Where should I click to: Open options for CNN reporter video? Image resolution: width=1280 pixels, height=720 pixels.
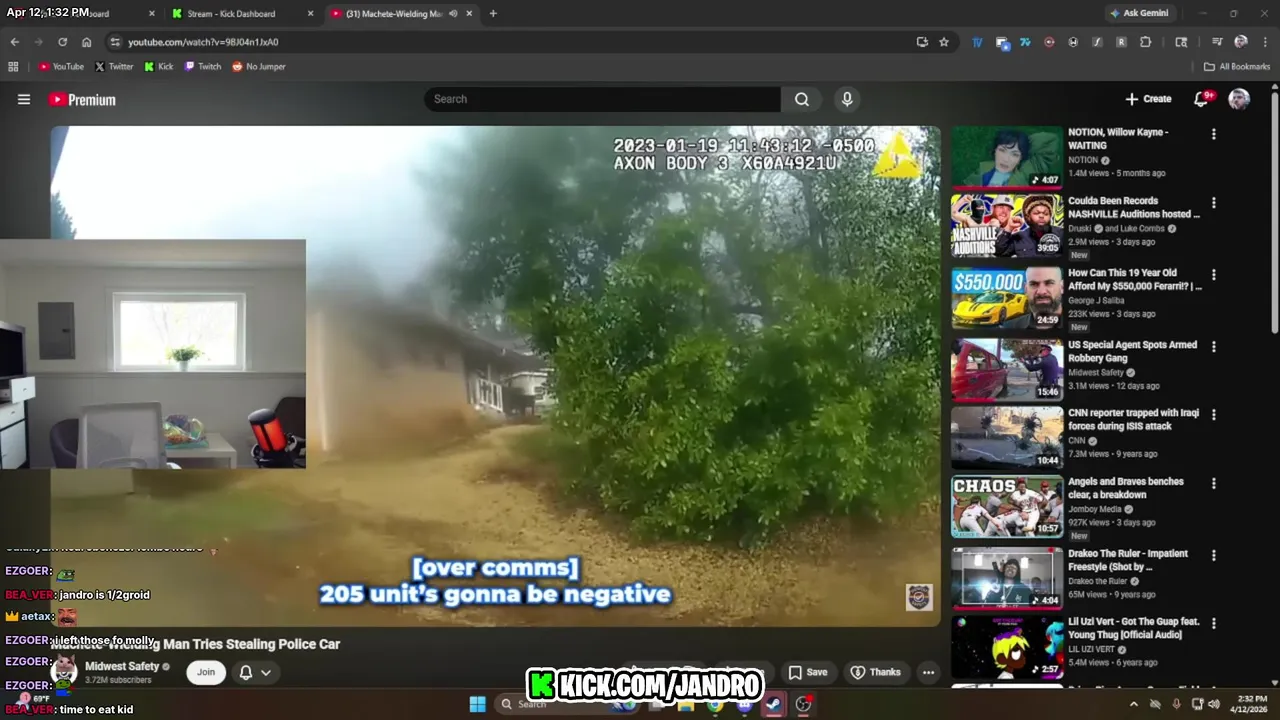(x=1214, y=415)
